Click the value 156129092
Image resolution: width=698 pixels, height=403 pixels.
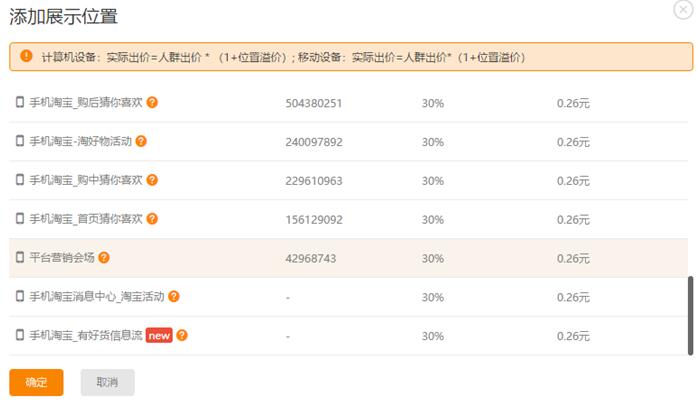(314, 220)
